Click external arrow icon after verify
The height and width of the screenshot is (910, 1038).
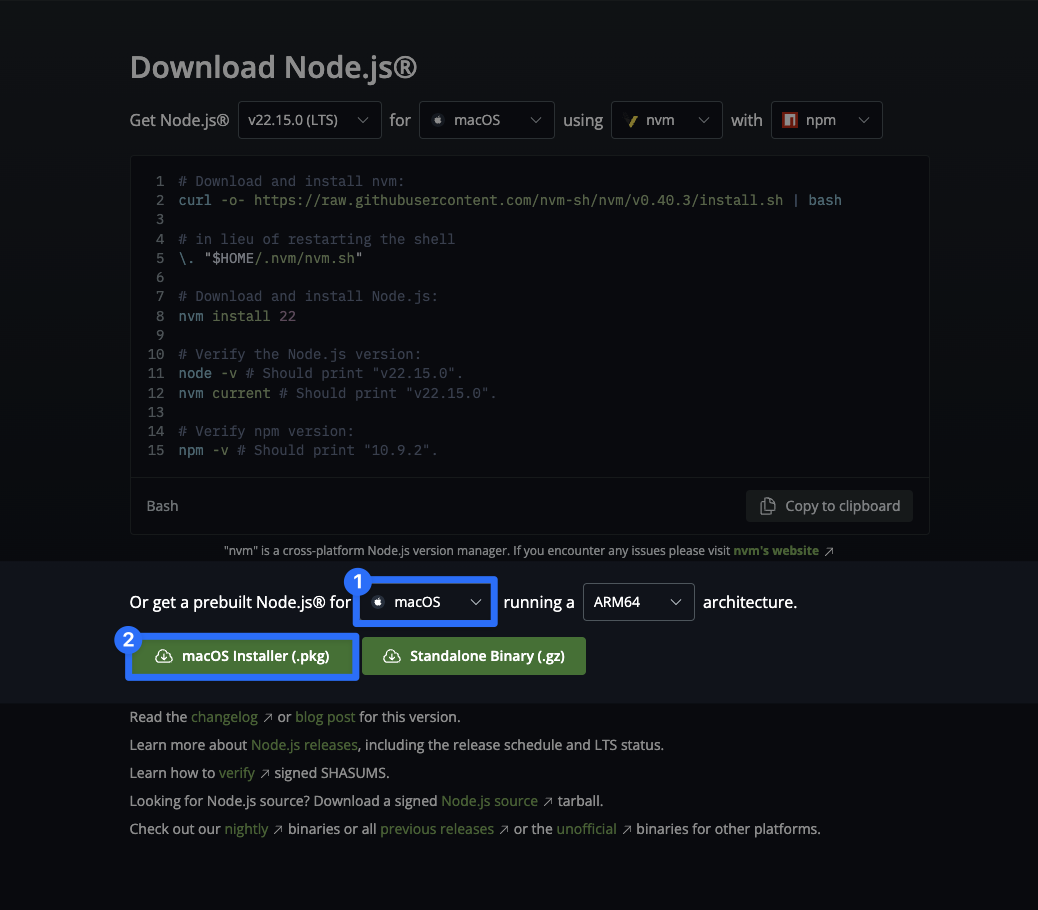(265, 773)
